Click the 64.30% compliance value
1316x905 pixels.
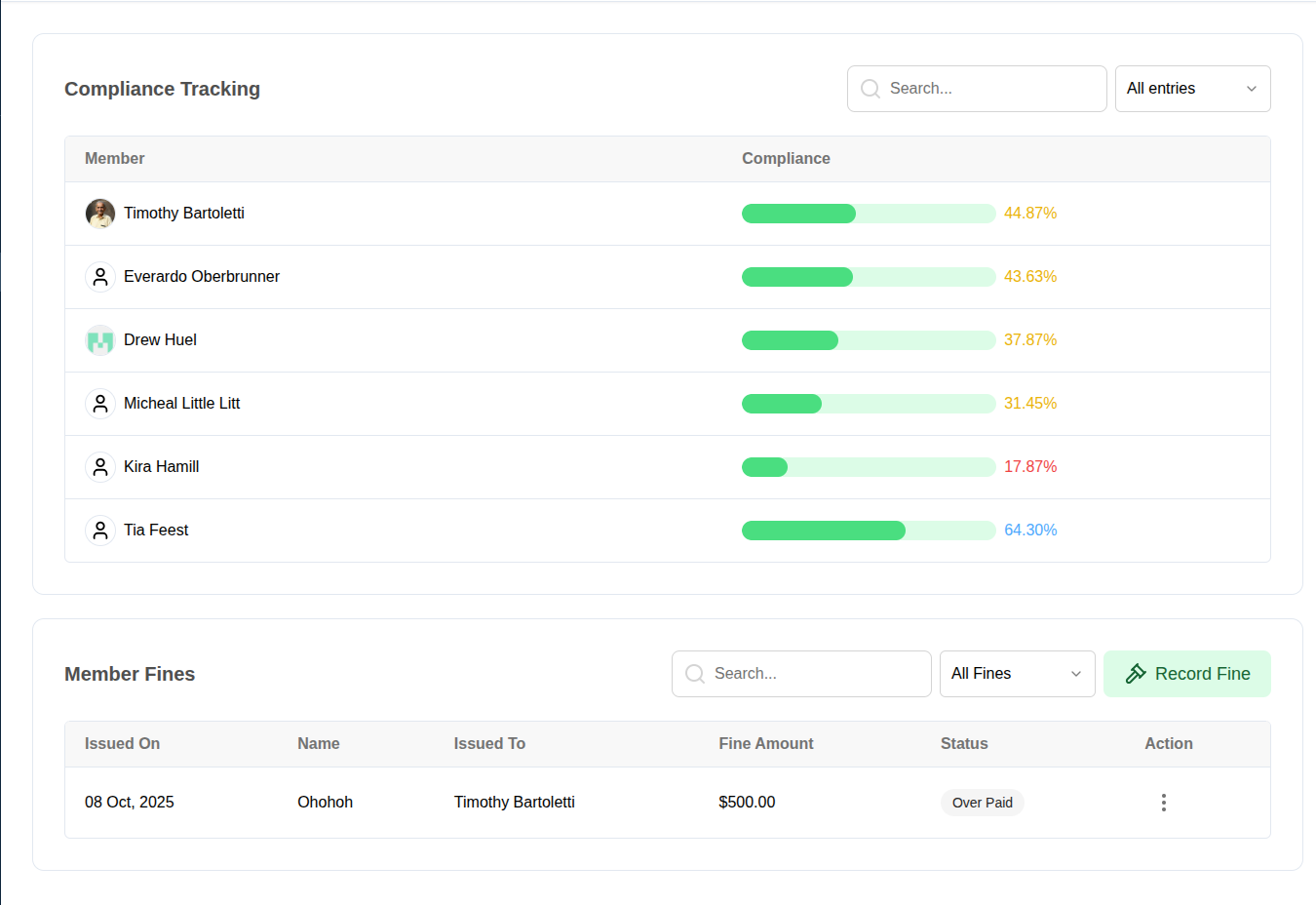pyautogui.click(x=1030, y=531)
